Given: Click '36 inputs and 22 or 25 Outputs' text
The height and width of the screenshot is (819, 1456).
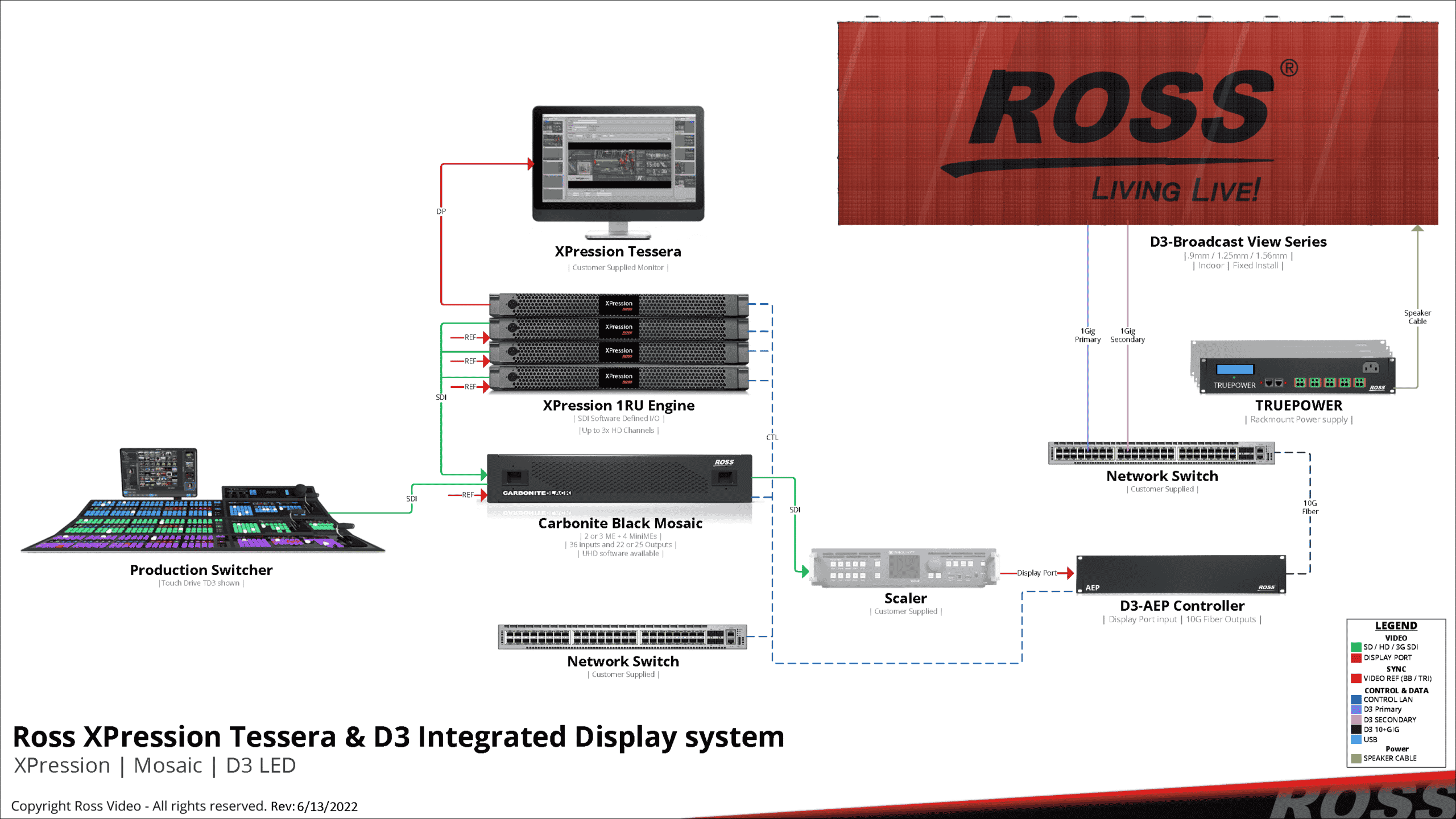Looking at the screenshot, I should 621,545.
